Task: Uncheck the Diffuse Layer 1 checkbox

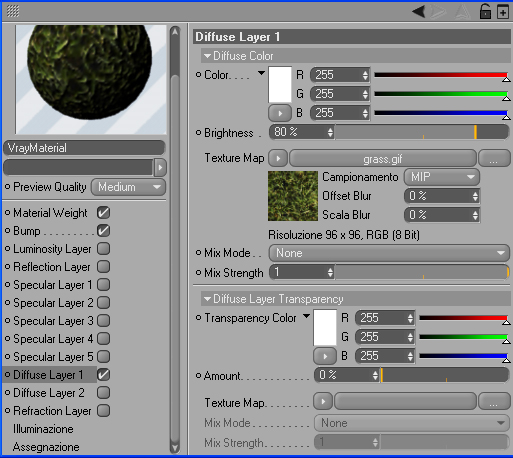Action: pyautogui.click(x=104, y=375)
